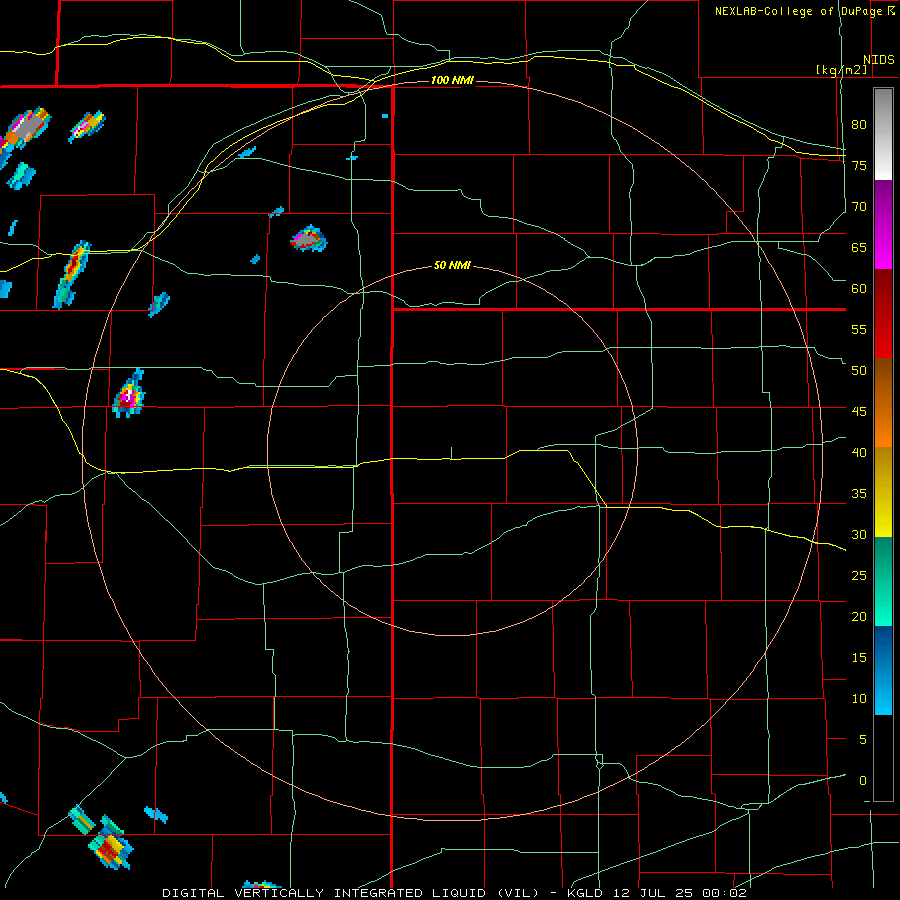900x900 pixels.
Task: Select the 50 value on the VIL scale
Action: 859,370
